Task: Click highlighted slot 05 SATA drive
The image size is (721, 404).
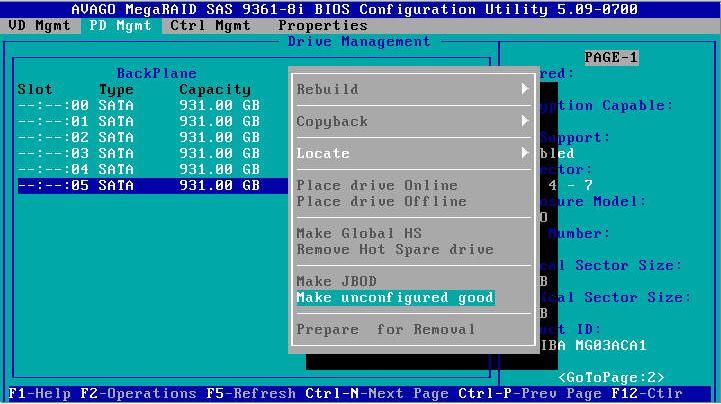Action: 140,185
